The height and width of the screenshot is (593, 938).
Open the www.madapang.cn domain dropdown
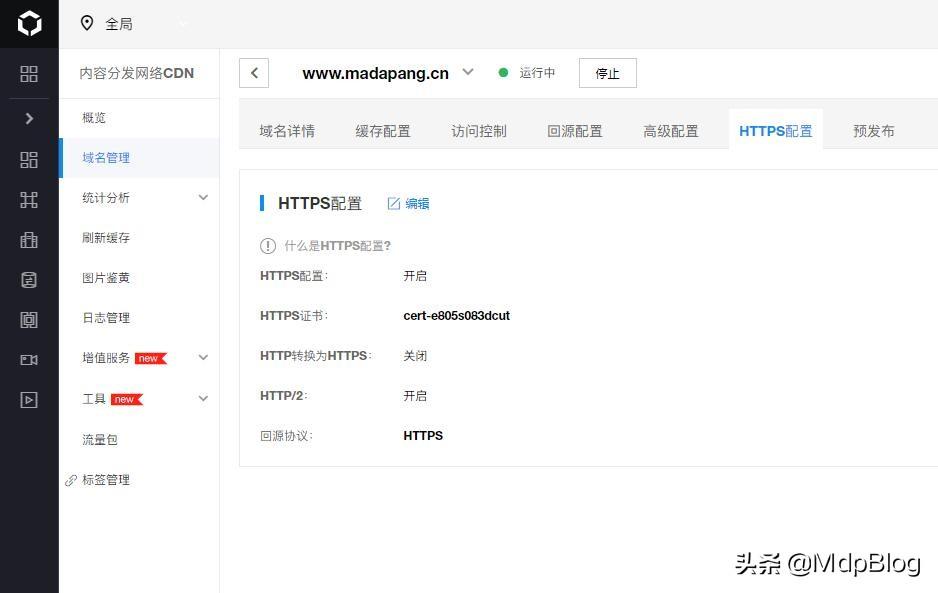click(x=468, y=72)
